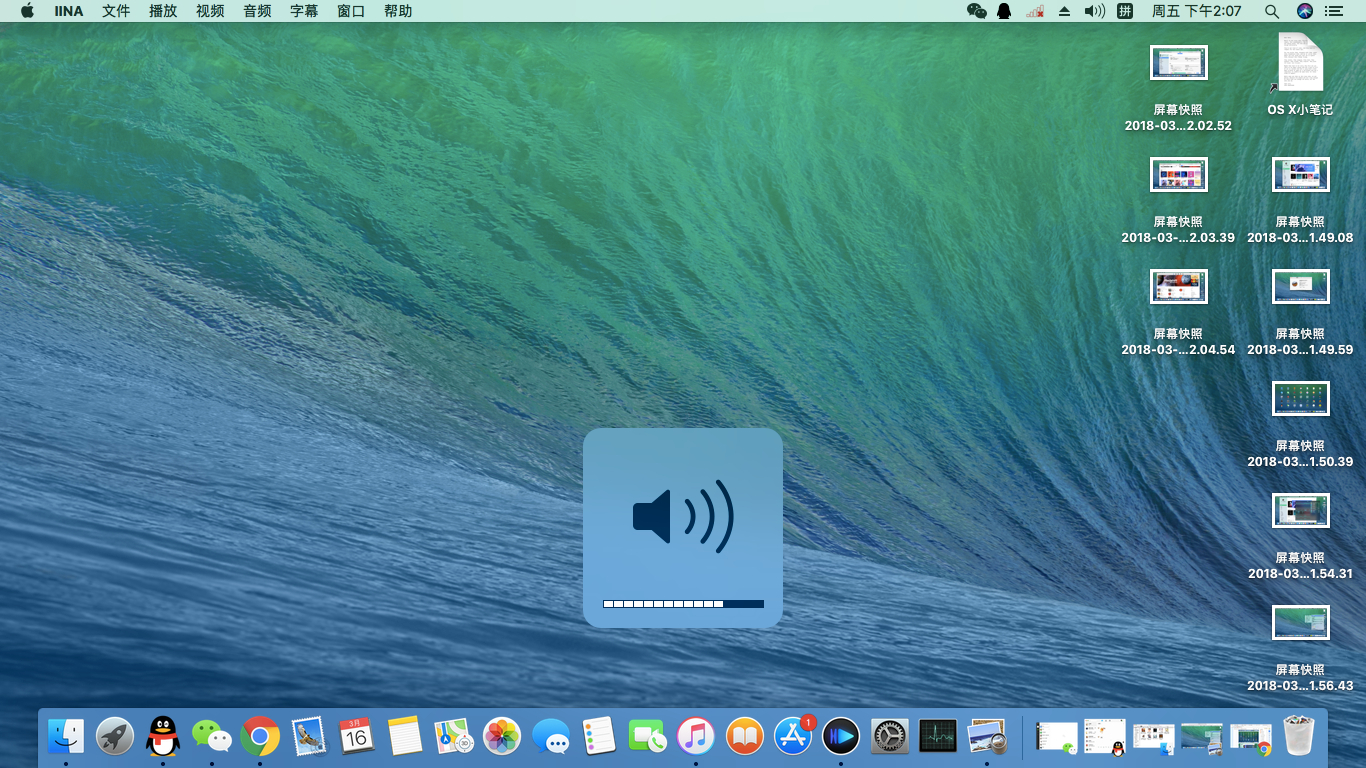Click the WeChat menu bar status icon
The height and width of the screenshot is (768, 1366).
point(977,11)
